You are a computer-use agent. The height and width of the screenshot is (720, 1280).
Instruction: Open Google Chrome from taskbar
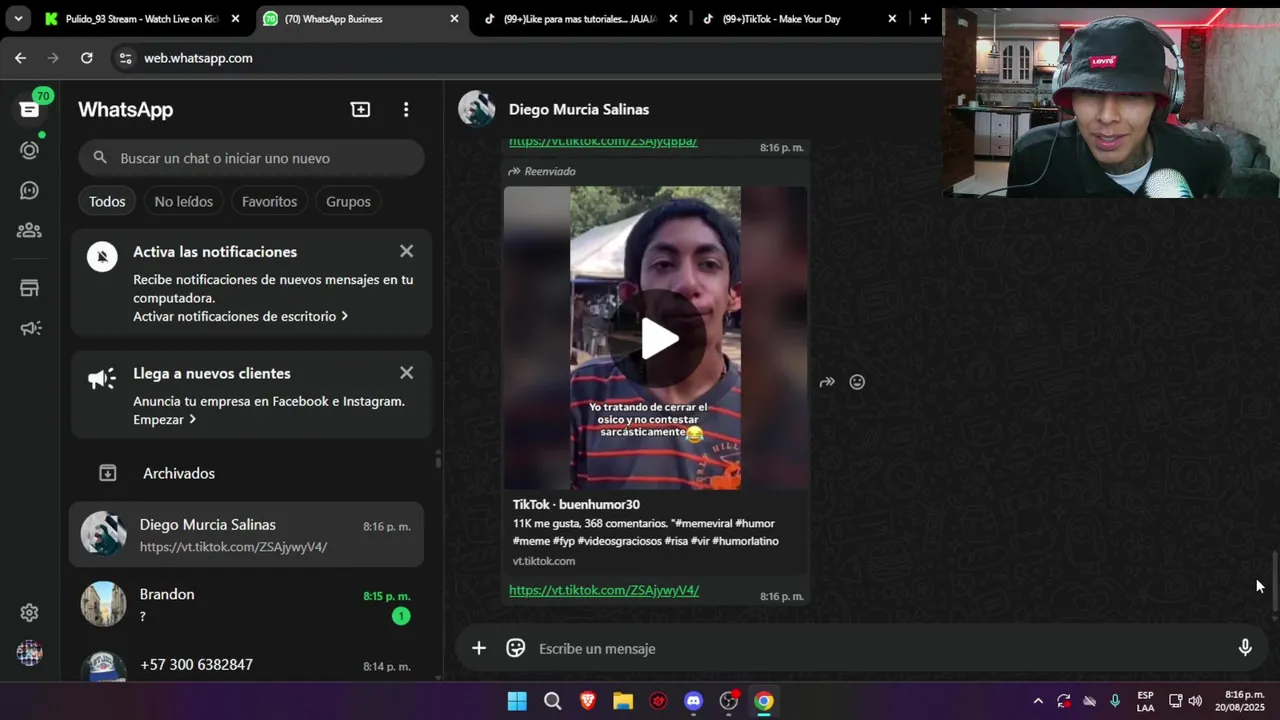(x=764, y=701)
